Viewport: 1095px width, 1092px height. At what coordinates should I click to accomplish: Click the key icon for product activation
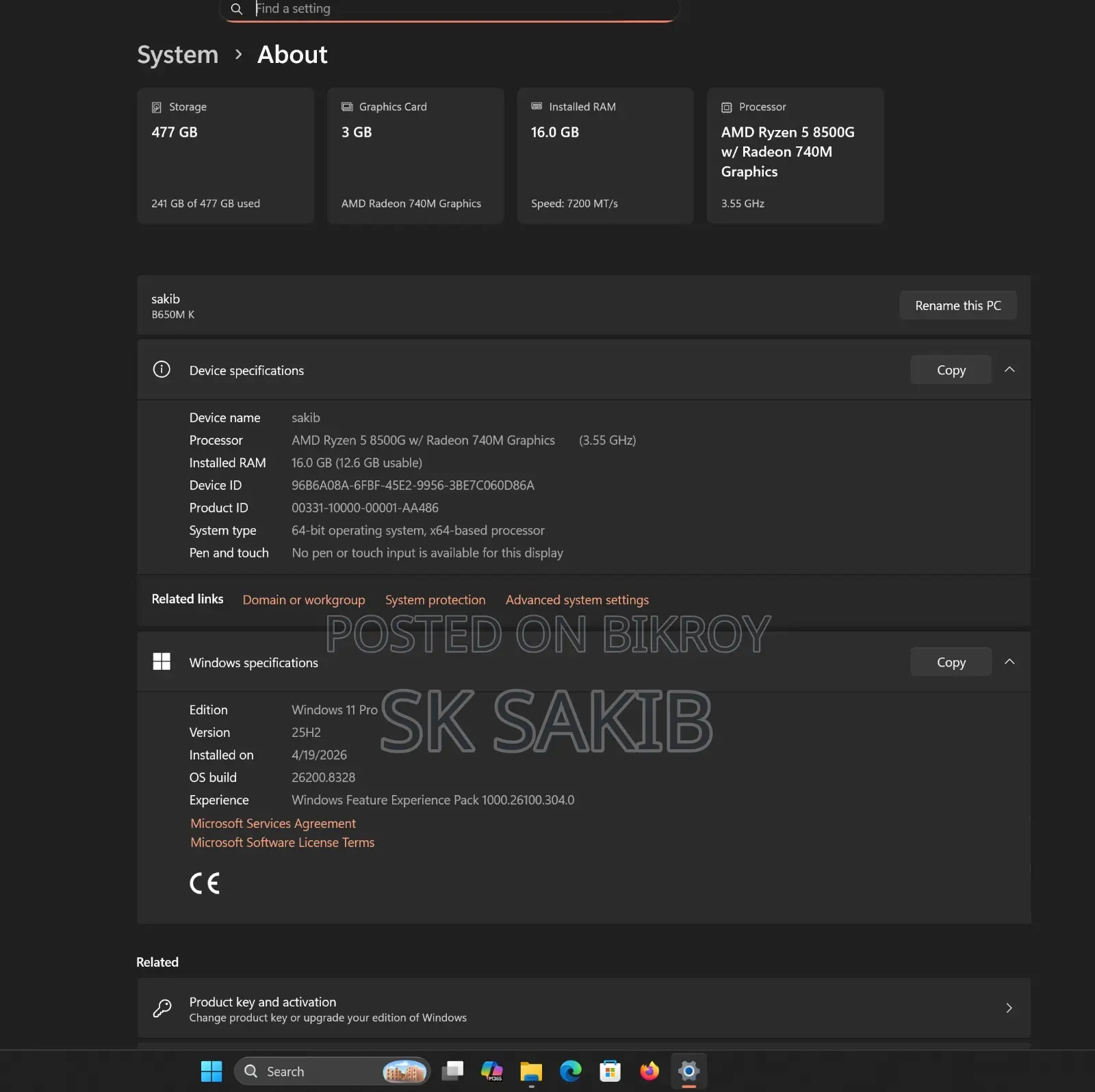[x=162, y=1008]
